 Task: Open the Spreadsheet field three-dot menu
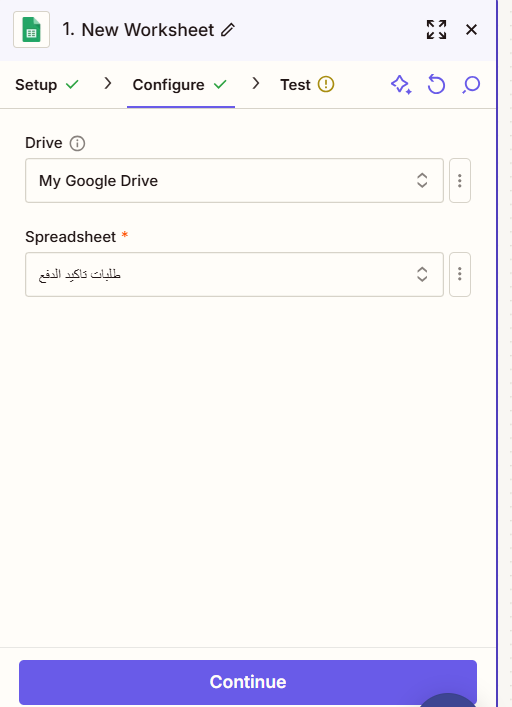pos(460,274)
